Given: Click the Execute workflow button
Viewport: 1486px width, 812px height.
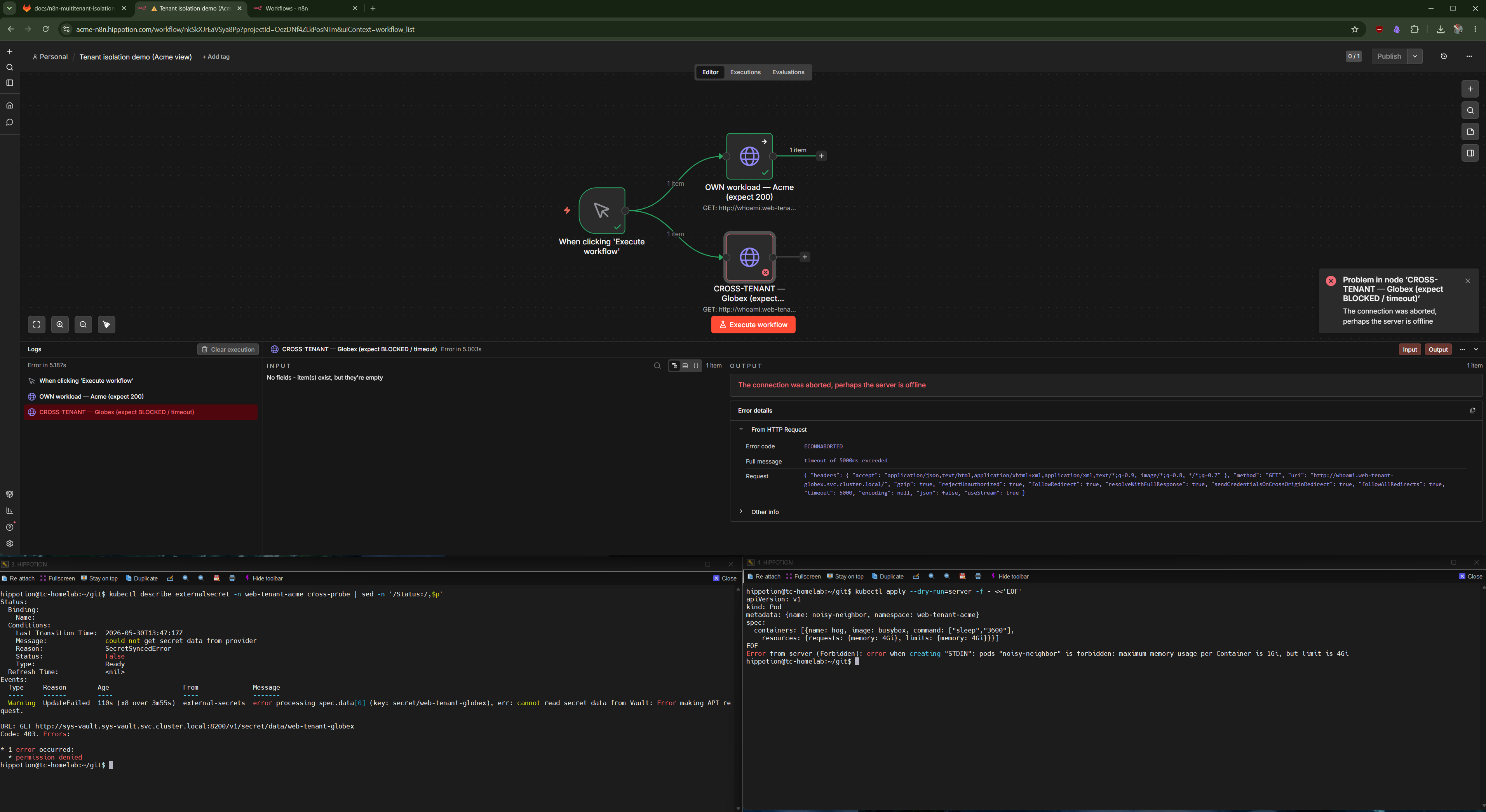Looking at the screenshot, I should [753, 325].
